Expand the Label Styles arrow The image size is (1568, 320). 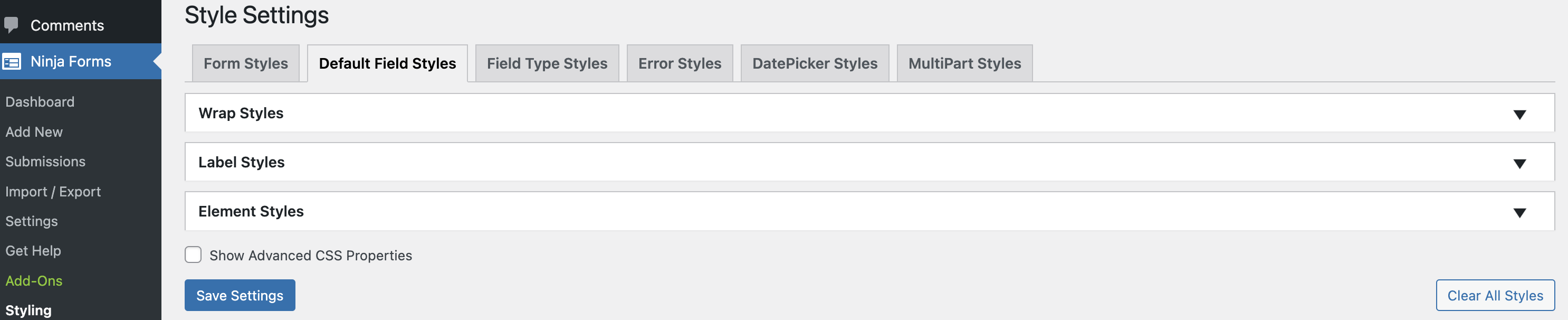point(1519,163)
